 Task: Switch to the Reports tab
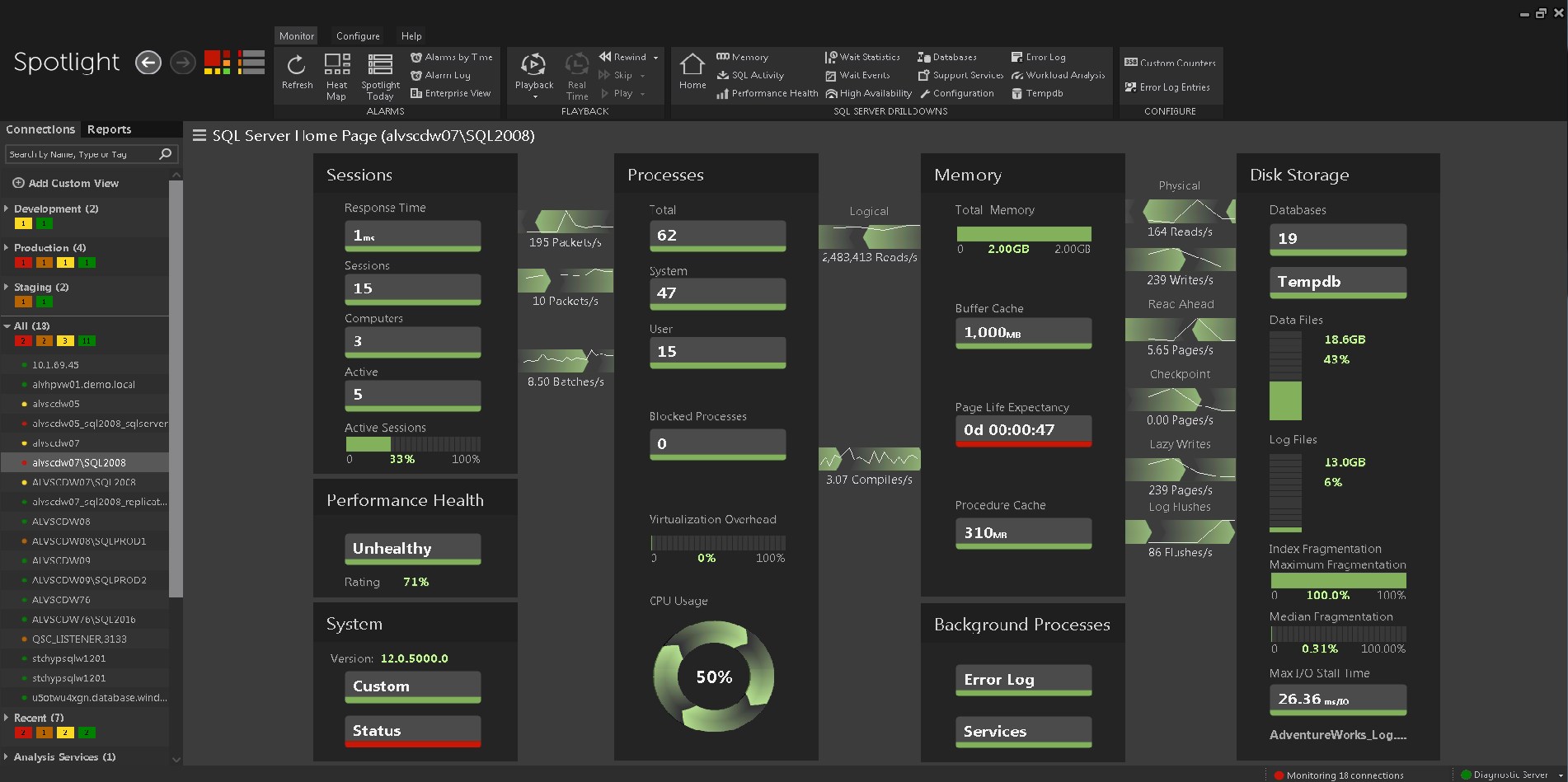click(109, 129)
